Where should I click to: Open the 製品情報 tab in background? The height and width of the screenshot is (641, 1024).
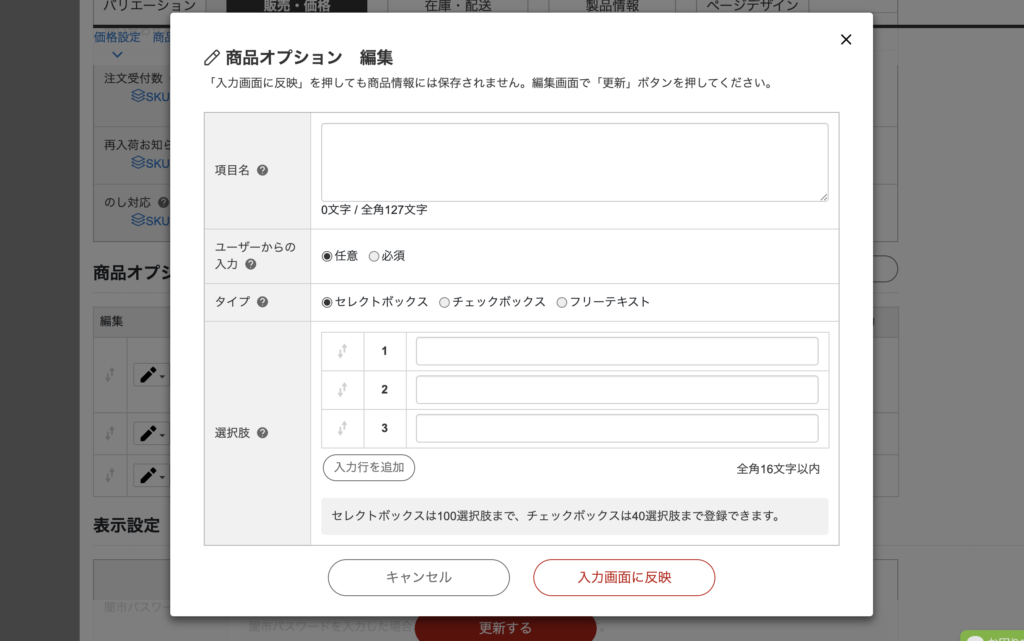coord(612,6)
